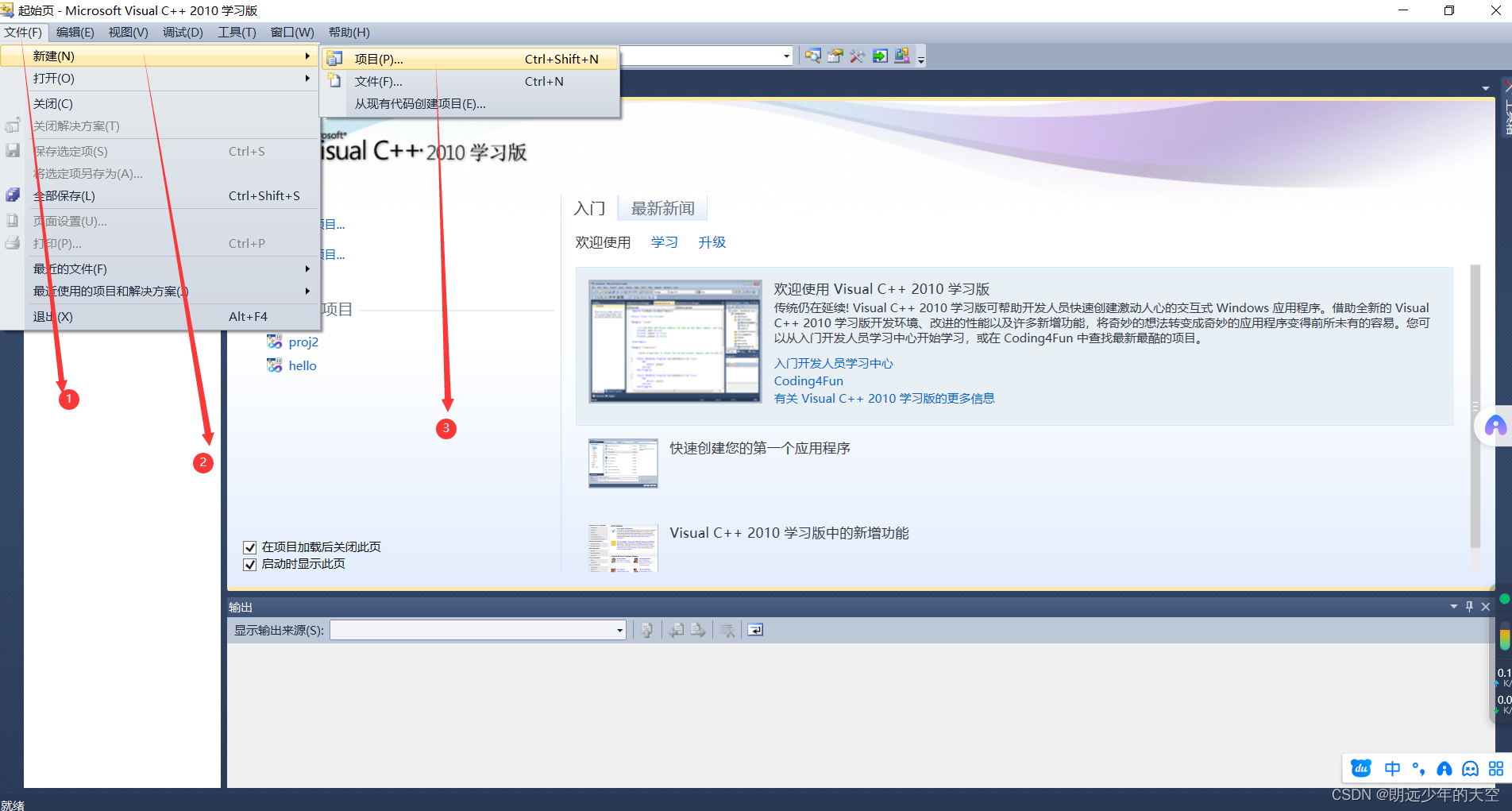Screen dimensions: 1512x811
Task: Open the document tab list dropdown arrow
Action: 1486,88
